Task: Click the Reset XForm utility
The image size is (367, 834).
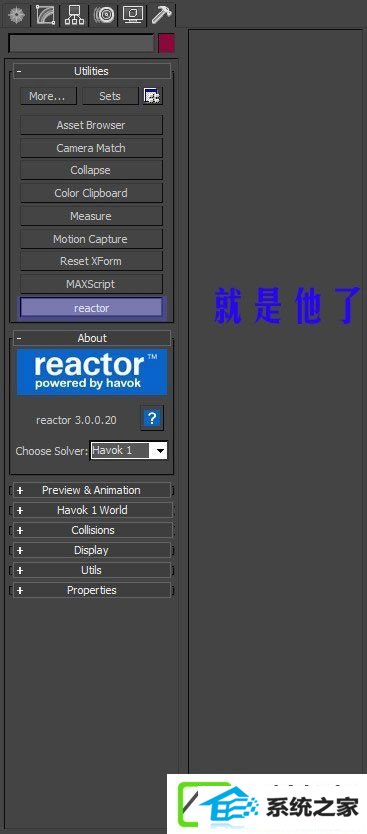Action: (91, 261)
